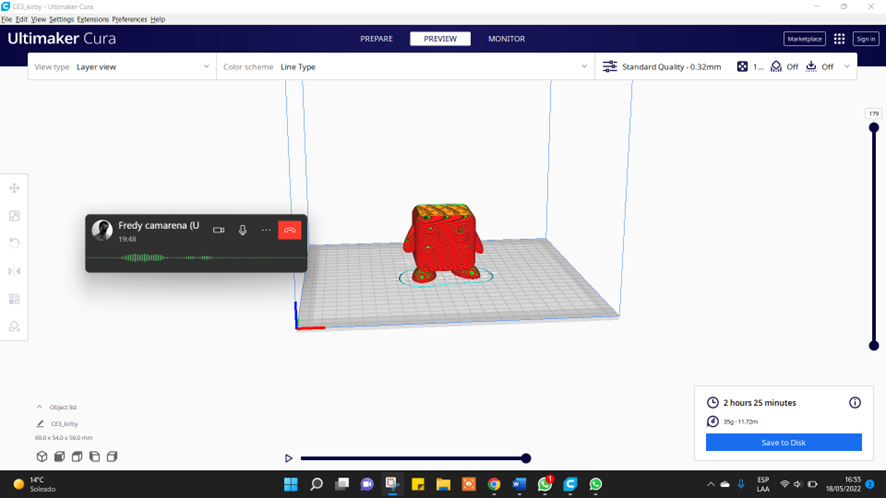Click the material usage spool icon
The width and height of the screenshot is (886, 498).
[713, 421]
